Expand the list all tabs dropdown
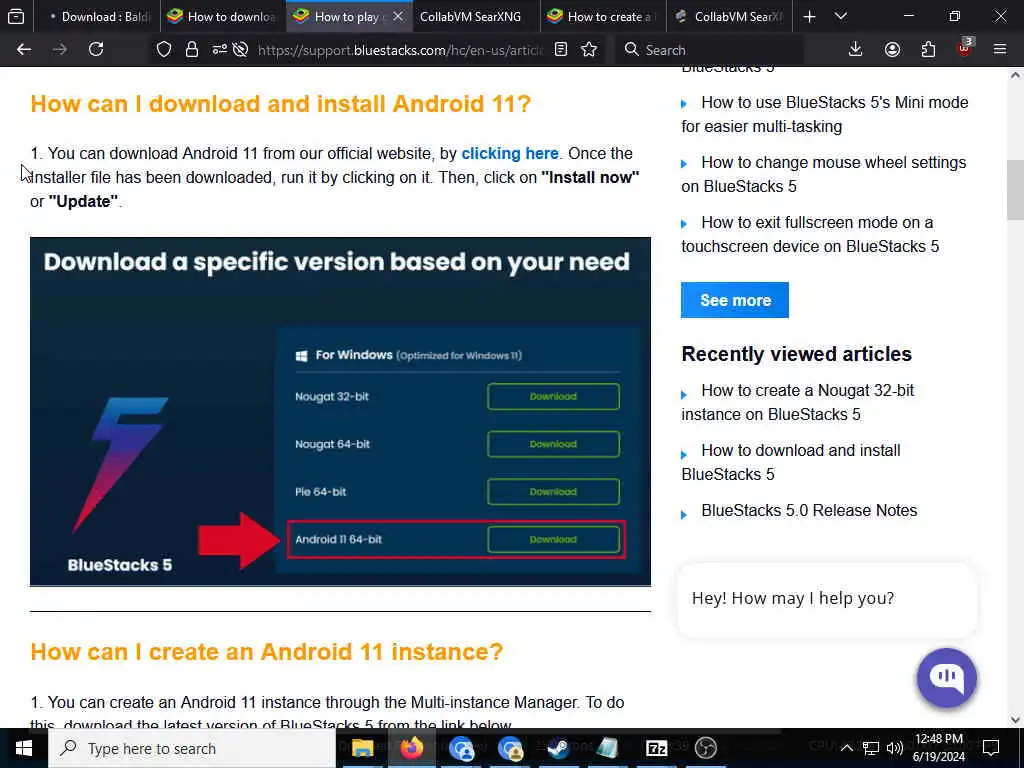This screenshot has height=768, width=1024. [841, 17]
